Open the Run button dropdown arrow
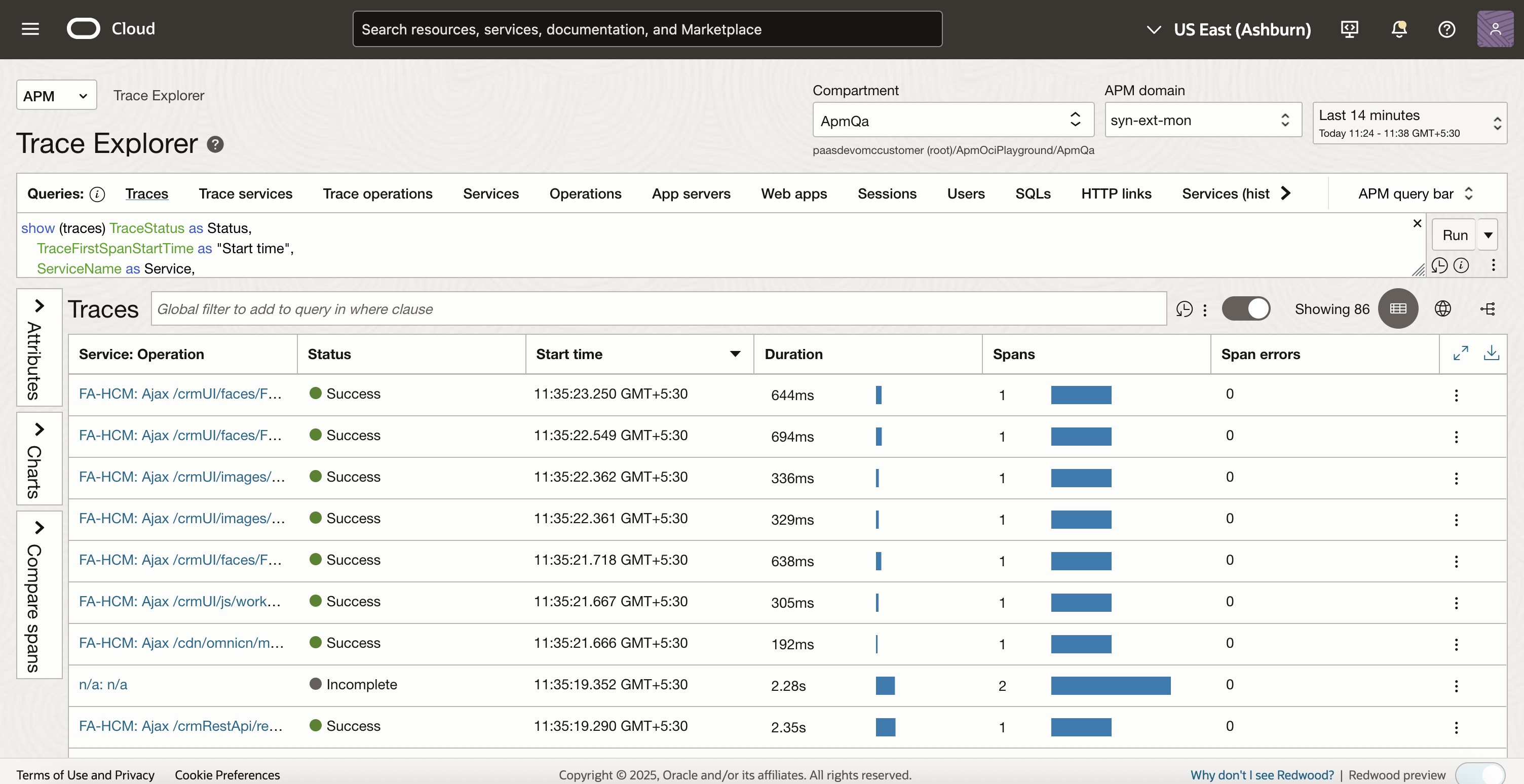1524x784 pixels. 1488,234
